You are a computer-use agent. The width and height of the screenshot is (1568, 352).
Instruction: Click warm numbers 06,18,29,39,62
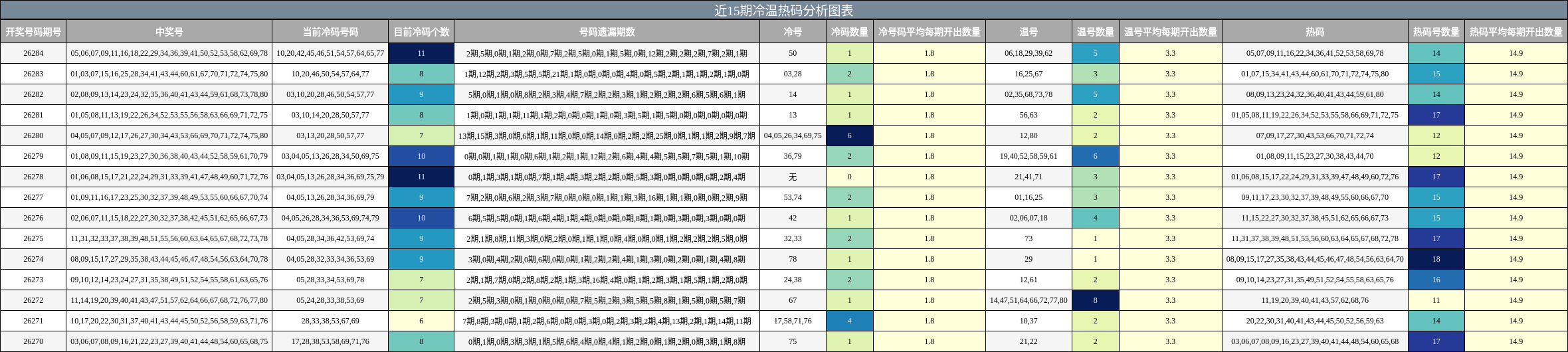tap(1029, 53)
